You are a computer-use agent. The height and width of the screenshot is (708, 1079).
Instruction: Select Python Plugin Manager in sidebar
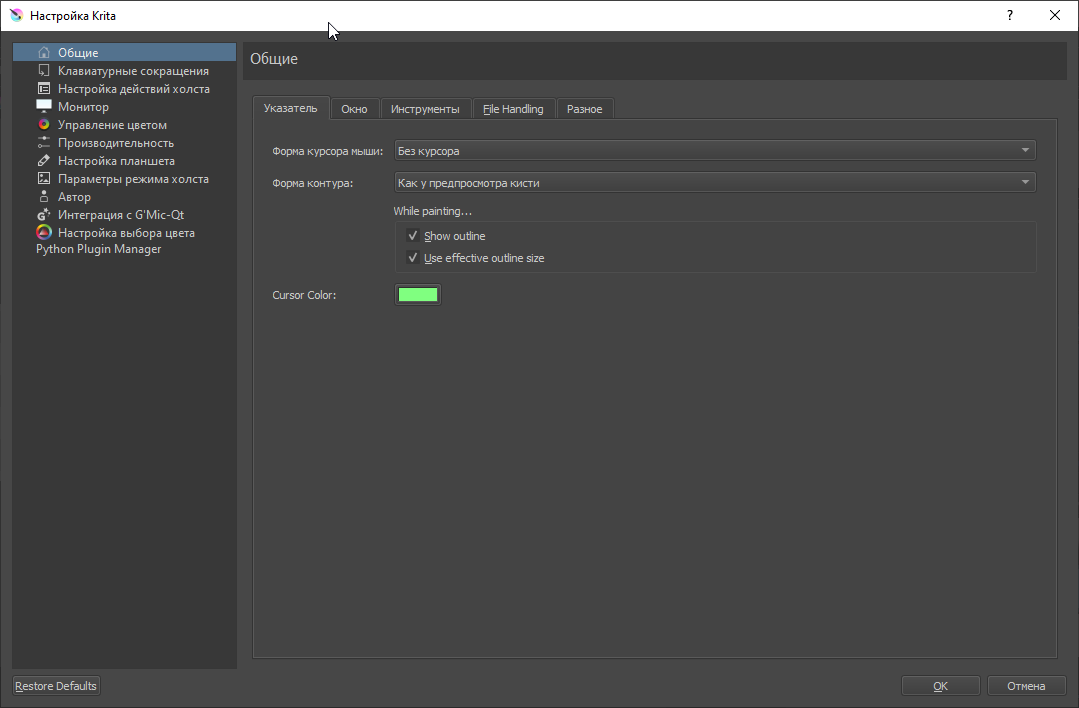click(98, 249)
